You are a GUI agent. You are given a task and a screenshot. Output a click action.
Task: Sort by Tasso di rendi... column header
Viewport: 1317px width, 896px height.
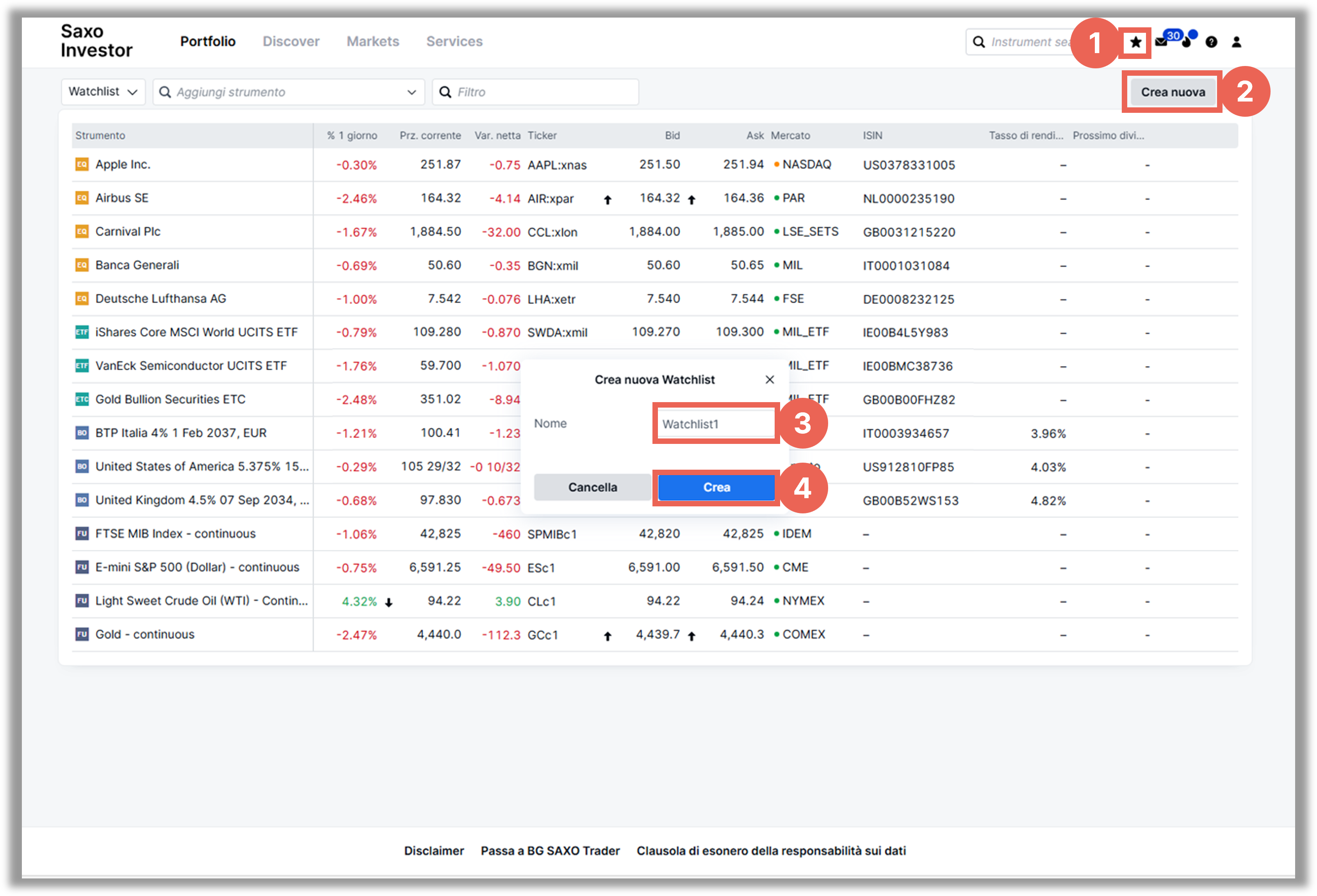pos(1026,135)
